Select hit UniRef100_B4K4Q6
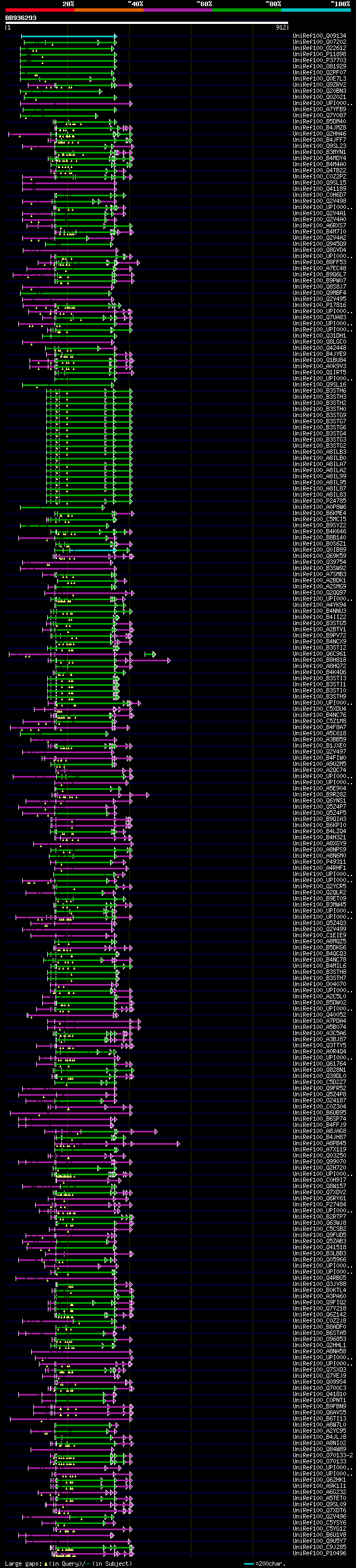 point(319,672)
